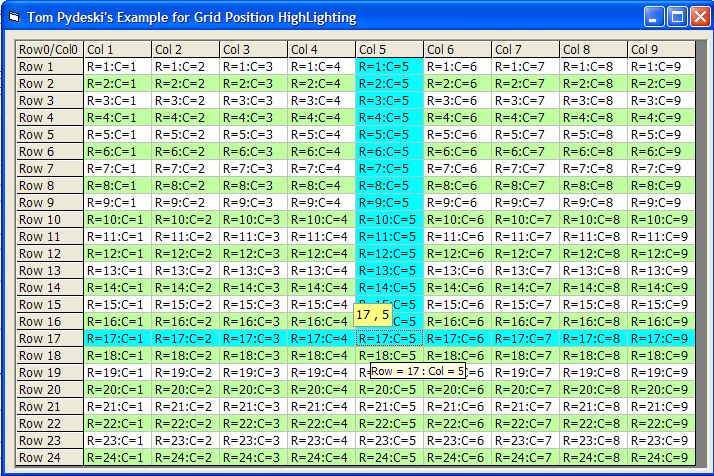Click grid cell R=6:C=7
Image resolution: width=714 pixels, height=476 pixels.
(x=525, y=151)
